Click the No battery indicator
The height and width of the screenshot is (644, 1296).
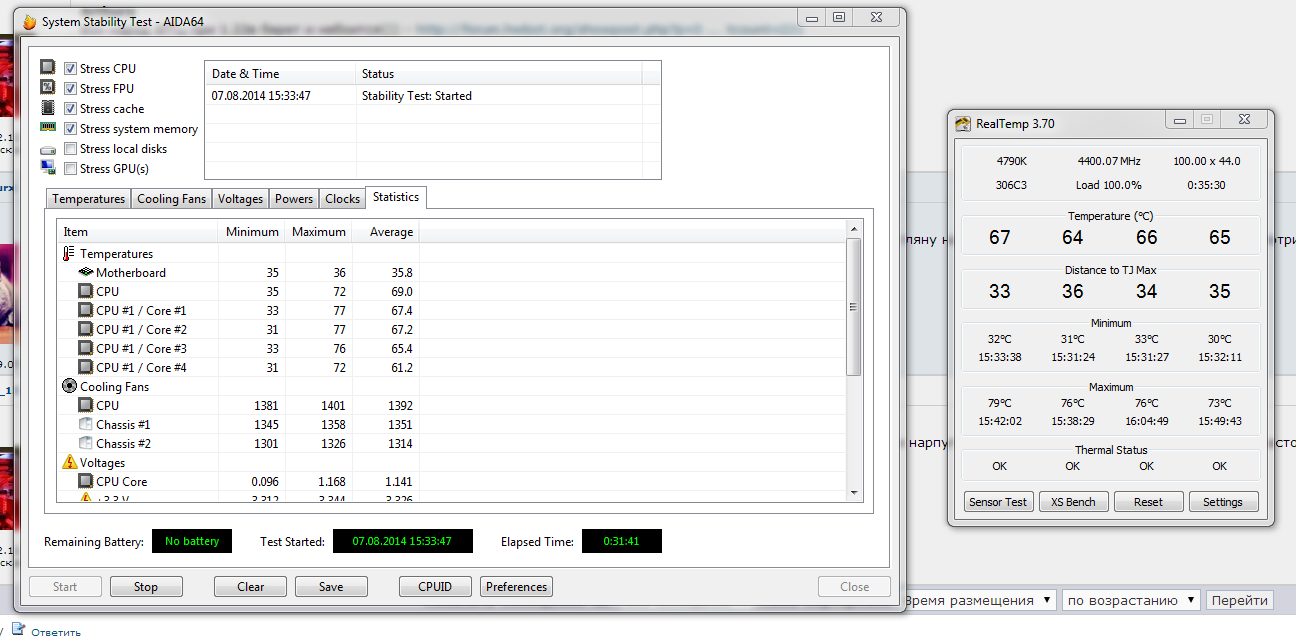[x=192, y=541]
